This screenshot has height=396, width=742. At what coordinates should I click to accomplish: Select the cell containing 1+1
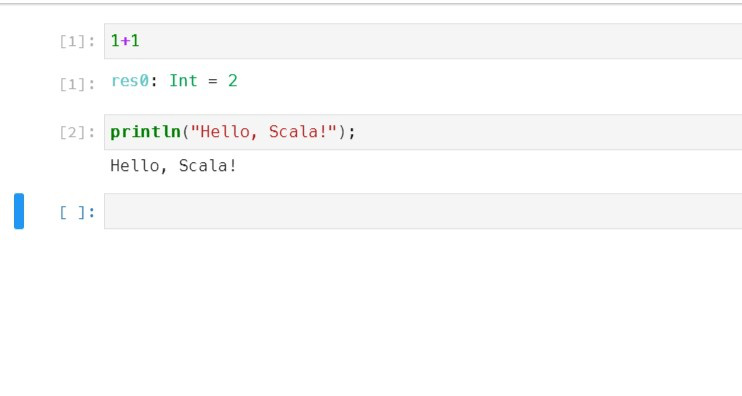423,41
